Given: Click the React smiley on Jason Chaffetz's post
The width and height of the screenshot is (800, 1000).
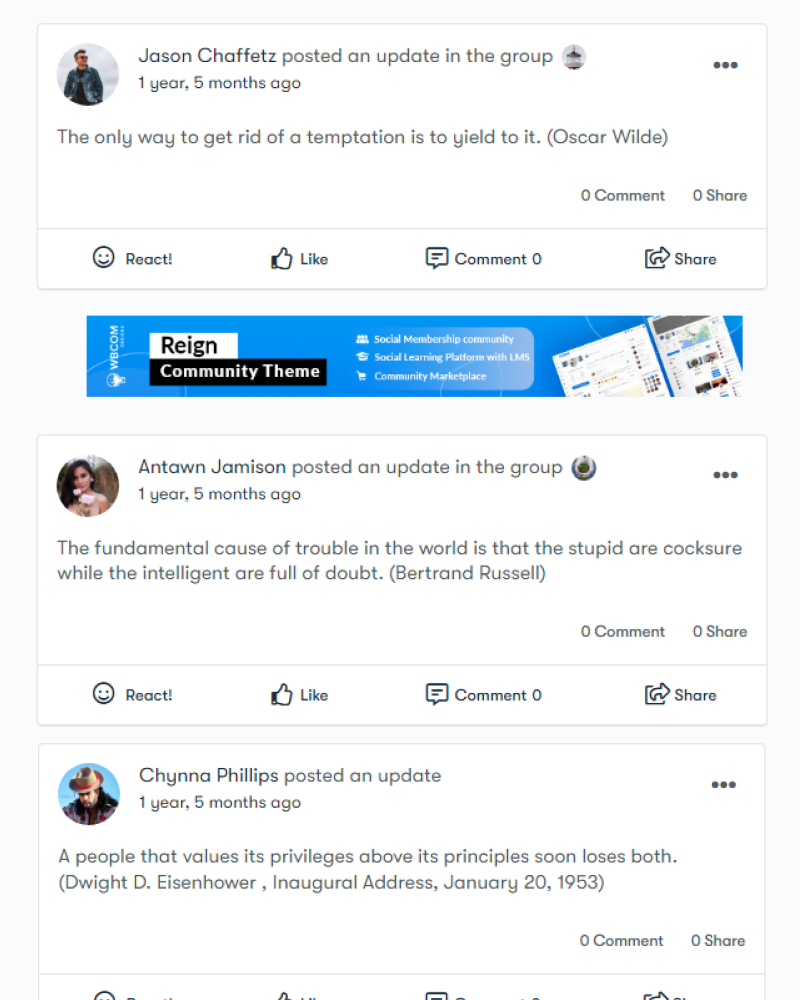Looking at the screenshot, I should (x=103, y=258).
